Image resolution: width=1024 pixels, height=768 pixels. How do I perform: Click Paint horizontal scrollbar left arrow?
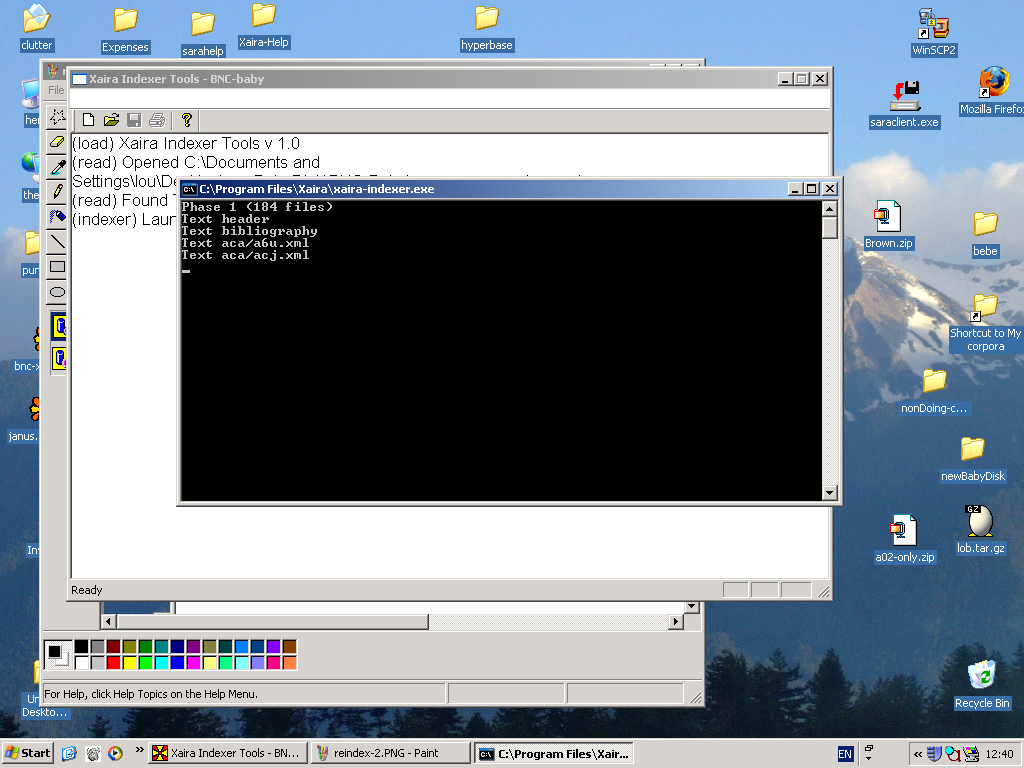pos(108,622)
